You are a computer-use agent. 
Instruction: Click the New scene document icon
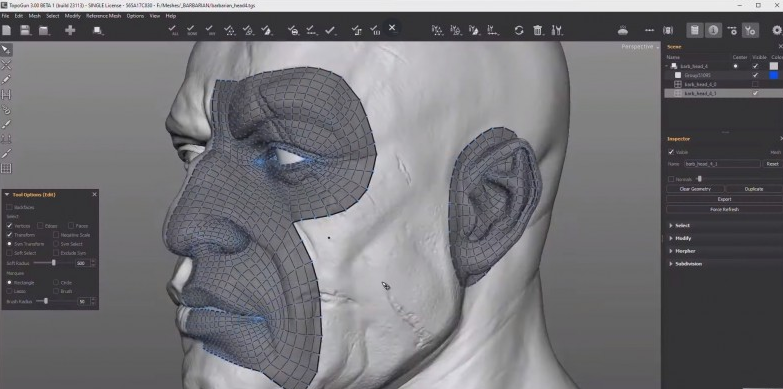click(6, 30)
